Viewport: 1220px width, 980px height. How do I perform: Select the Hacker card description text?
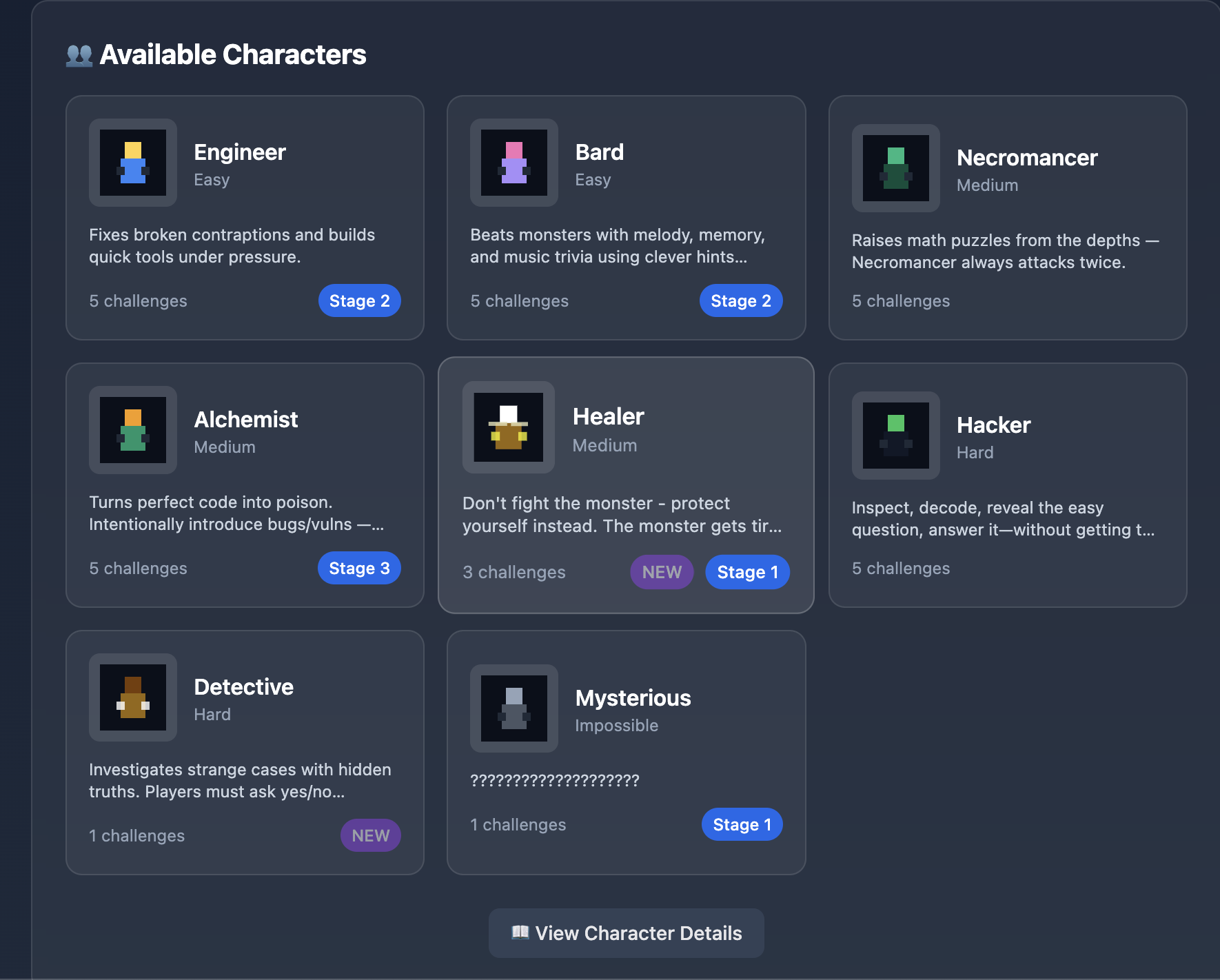[x=1003, y=519]
